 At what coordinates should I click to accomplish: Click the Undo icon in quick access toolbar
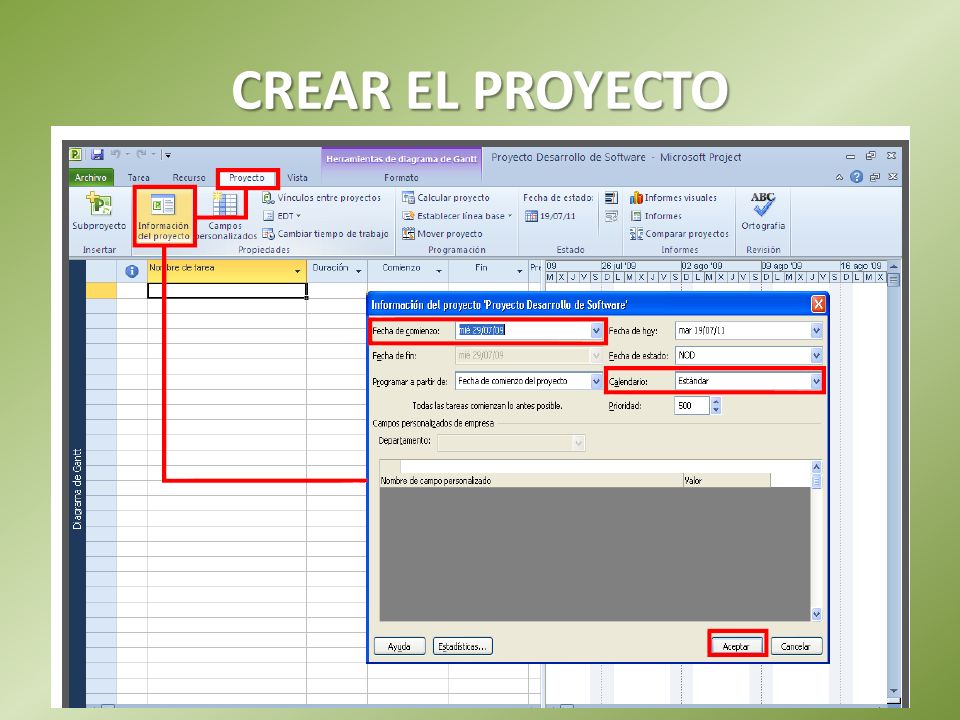[116, 154]
